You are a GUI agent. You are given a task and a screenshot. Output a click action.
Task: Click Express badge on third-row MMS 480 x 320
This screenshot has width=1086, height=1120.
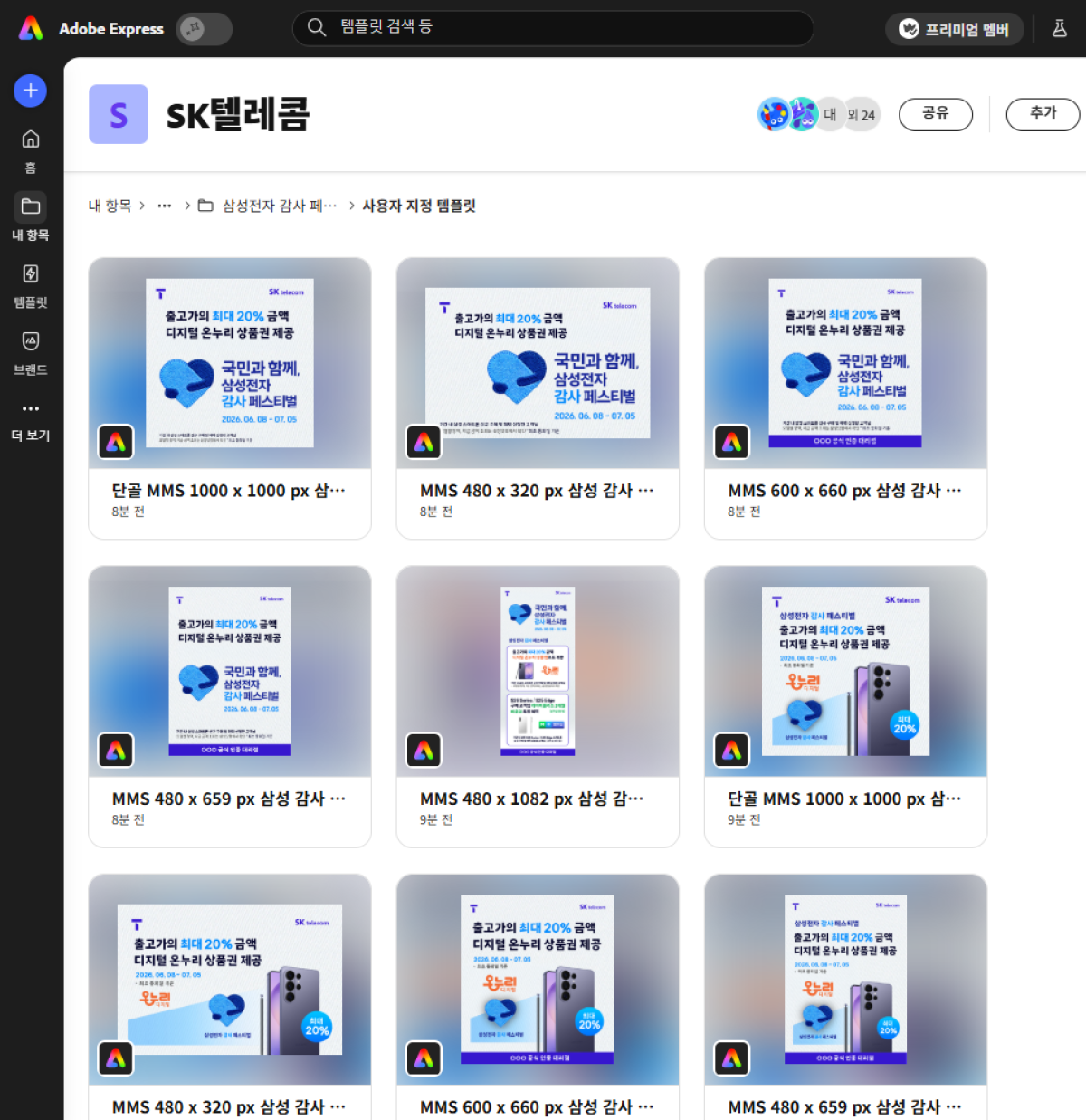pyautogui.click(x=116, y=1058)
